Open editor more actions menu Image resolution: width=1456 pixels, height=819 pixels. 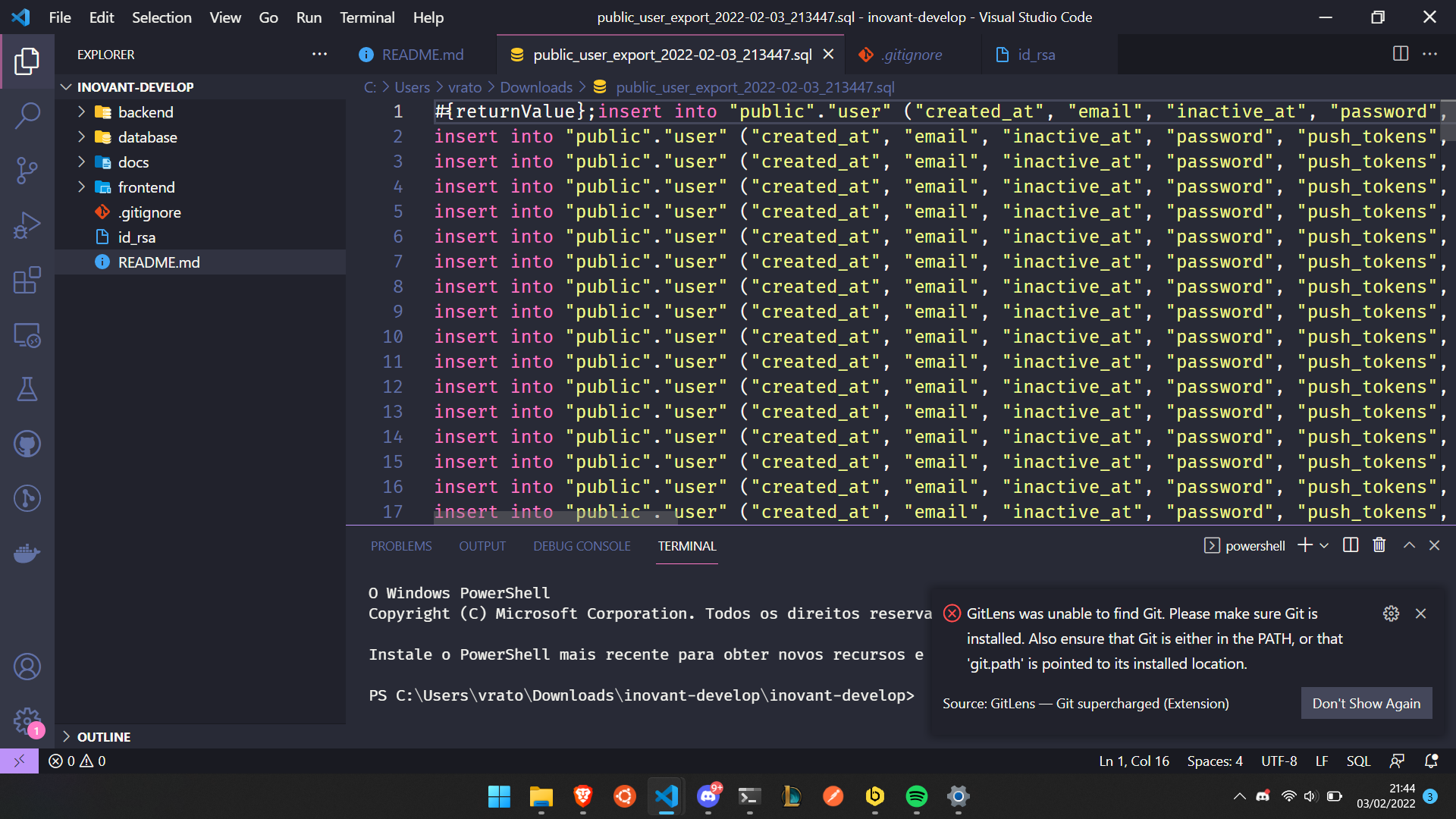pyautogui.click(x=1429, y=54)
